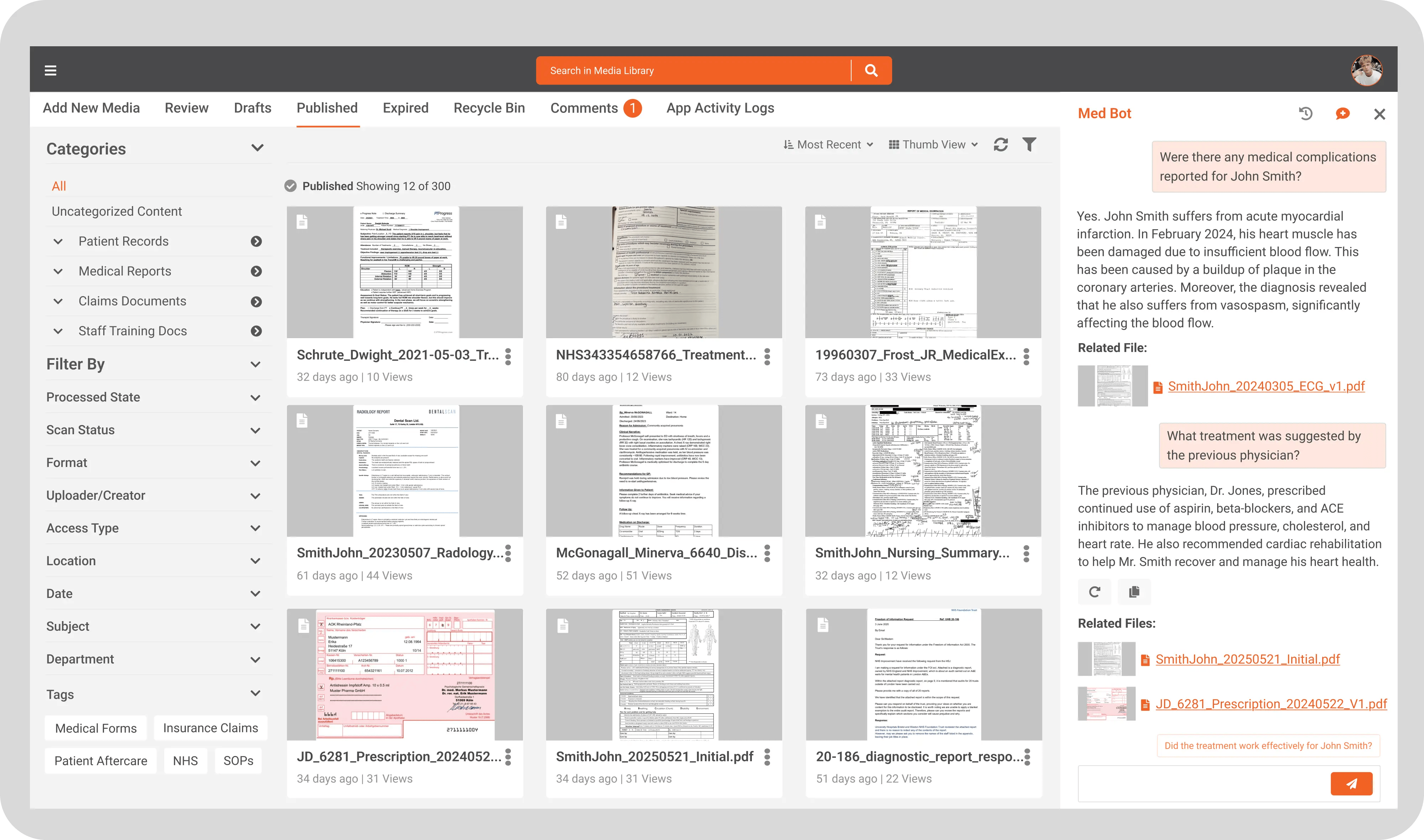
Task: Expand Claims Documents tree chevron
Action: pos(58,302)
